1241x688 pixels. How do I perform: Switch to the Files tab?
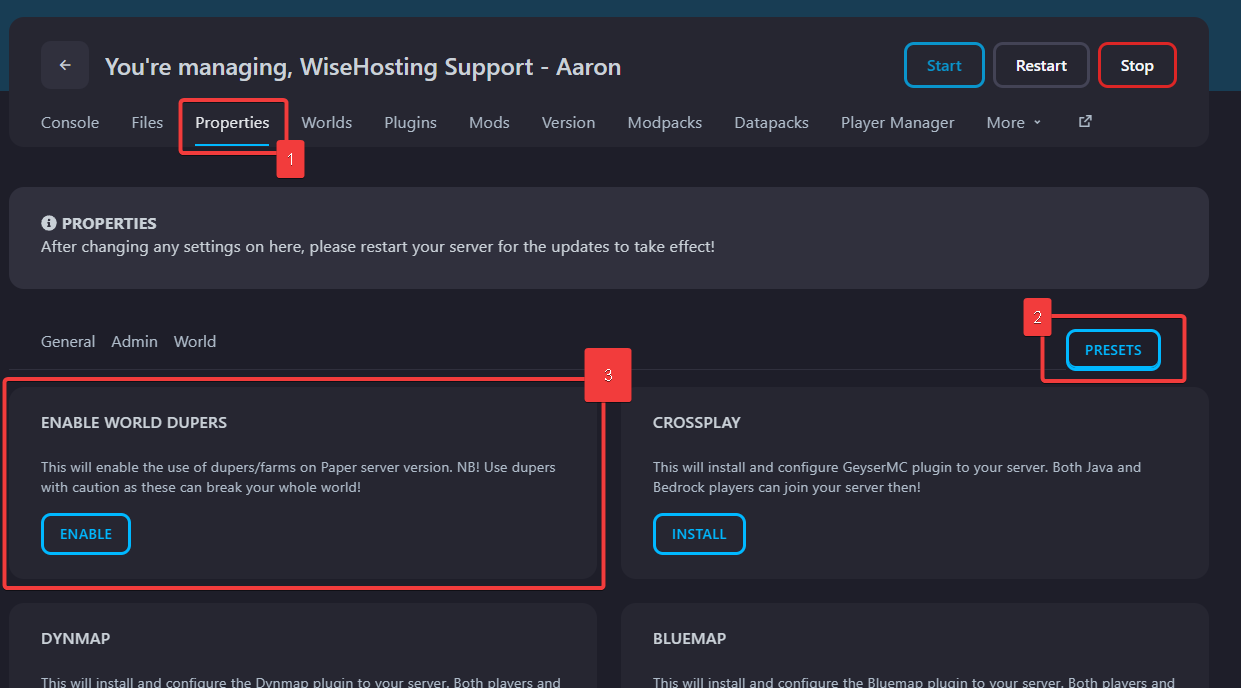tap(147, 123)
